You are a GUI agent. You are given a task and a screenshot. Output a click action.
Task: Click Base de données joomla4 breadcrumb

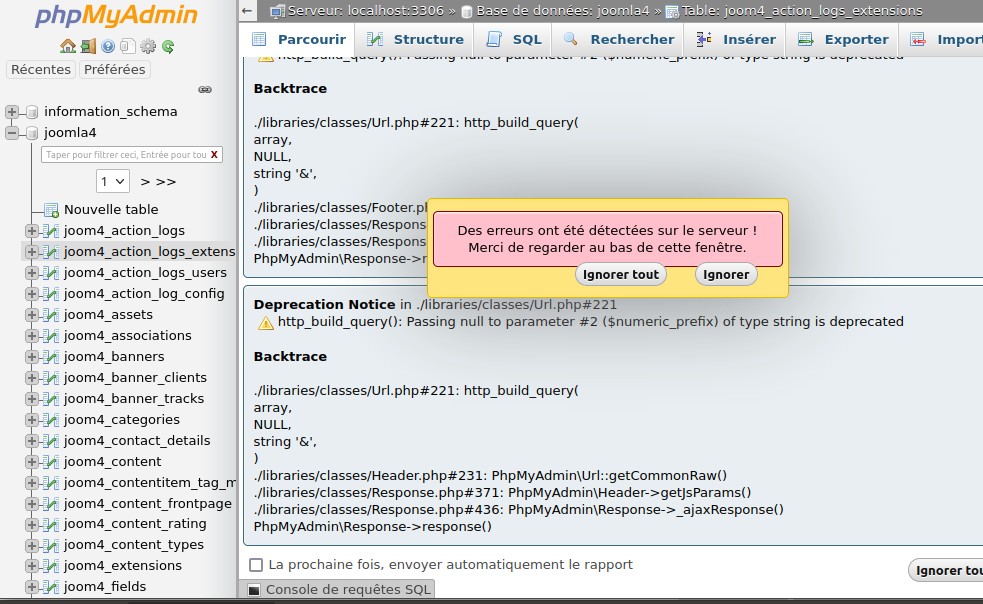(x=562, y=11)
